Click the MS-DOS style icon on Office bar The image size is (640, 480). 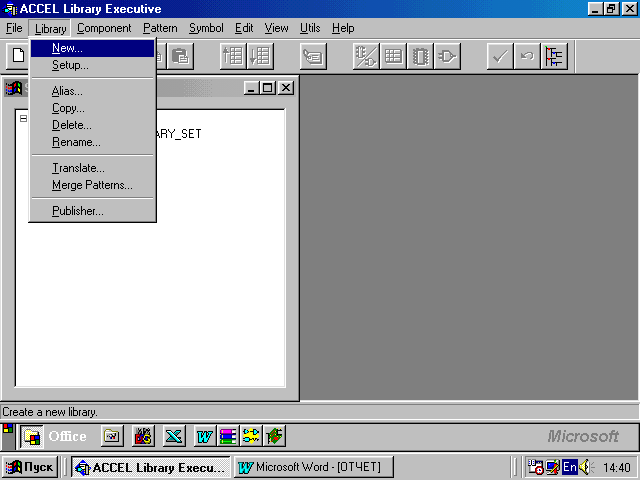click(143, 436)
